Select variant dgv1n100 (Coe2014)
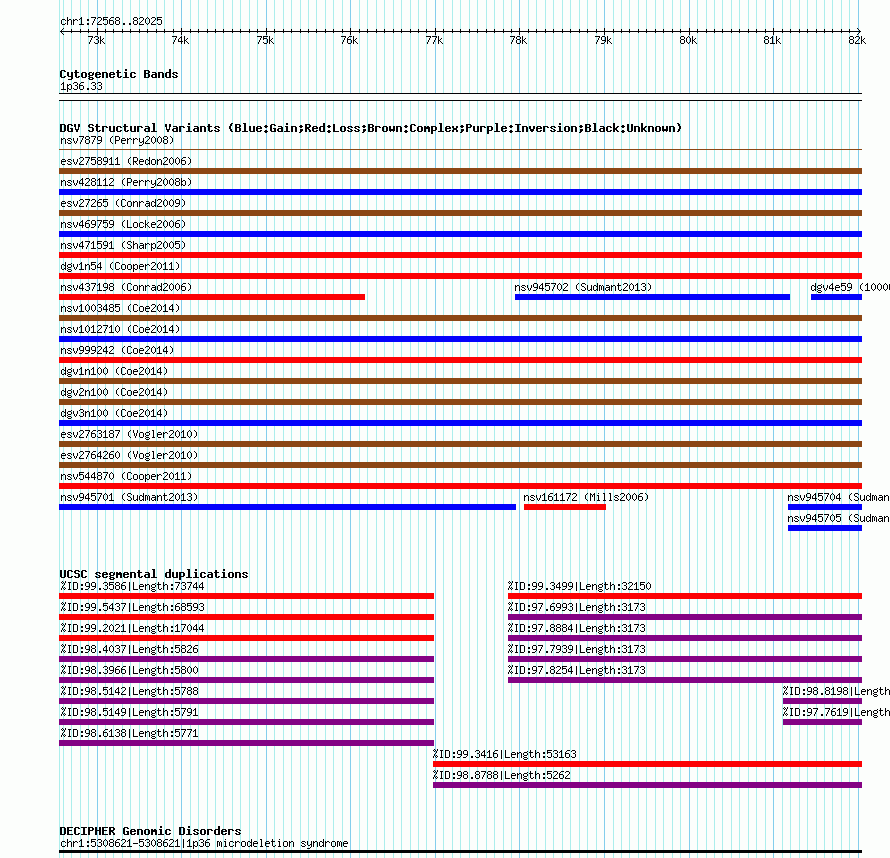This screenshot has height=858, width=890. [x=114, y=371]
